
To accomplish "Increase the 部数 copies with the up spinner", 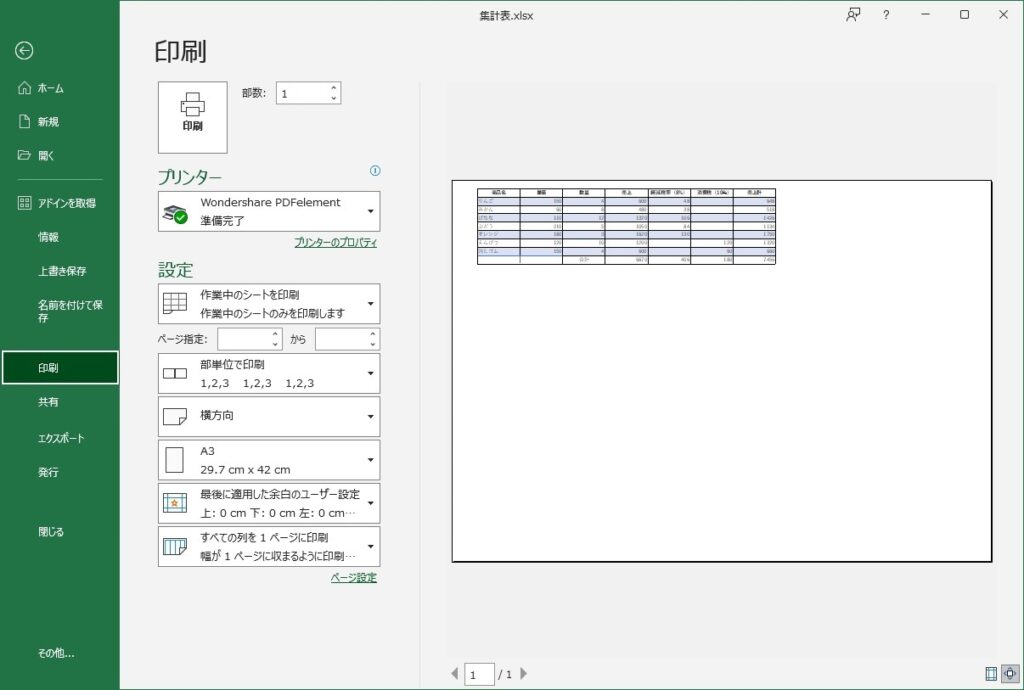I will pyautogui.click(x=334, y=87).
